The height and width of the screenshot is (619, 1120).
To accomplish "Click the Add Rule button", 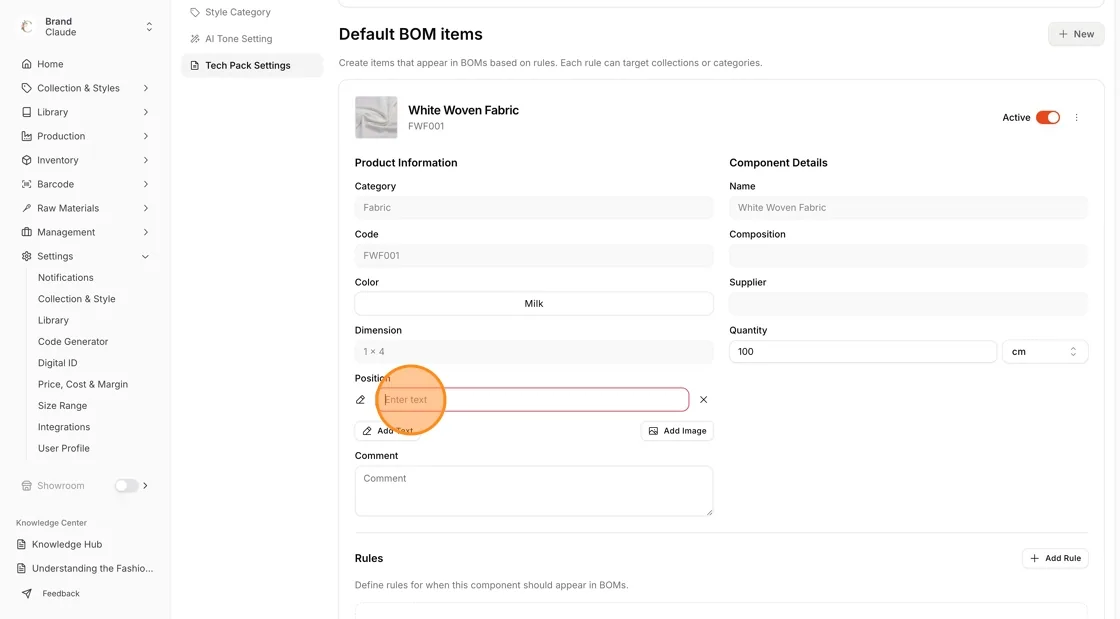I will click(x=1055, y=558).
